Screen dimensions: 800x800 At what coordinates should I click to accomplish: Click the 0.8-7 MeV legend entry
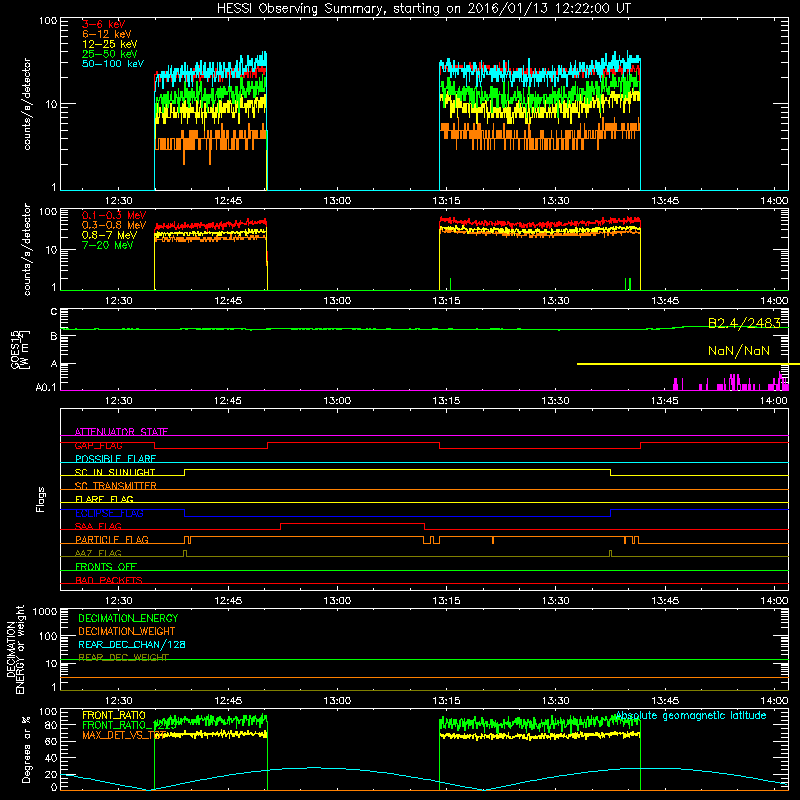pos(109,235)
